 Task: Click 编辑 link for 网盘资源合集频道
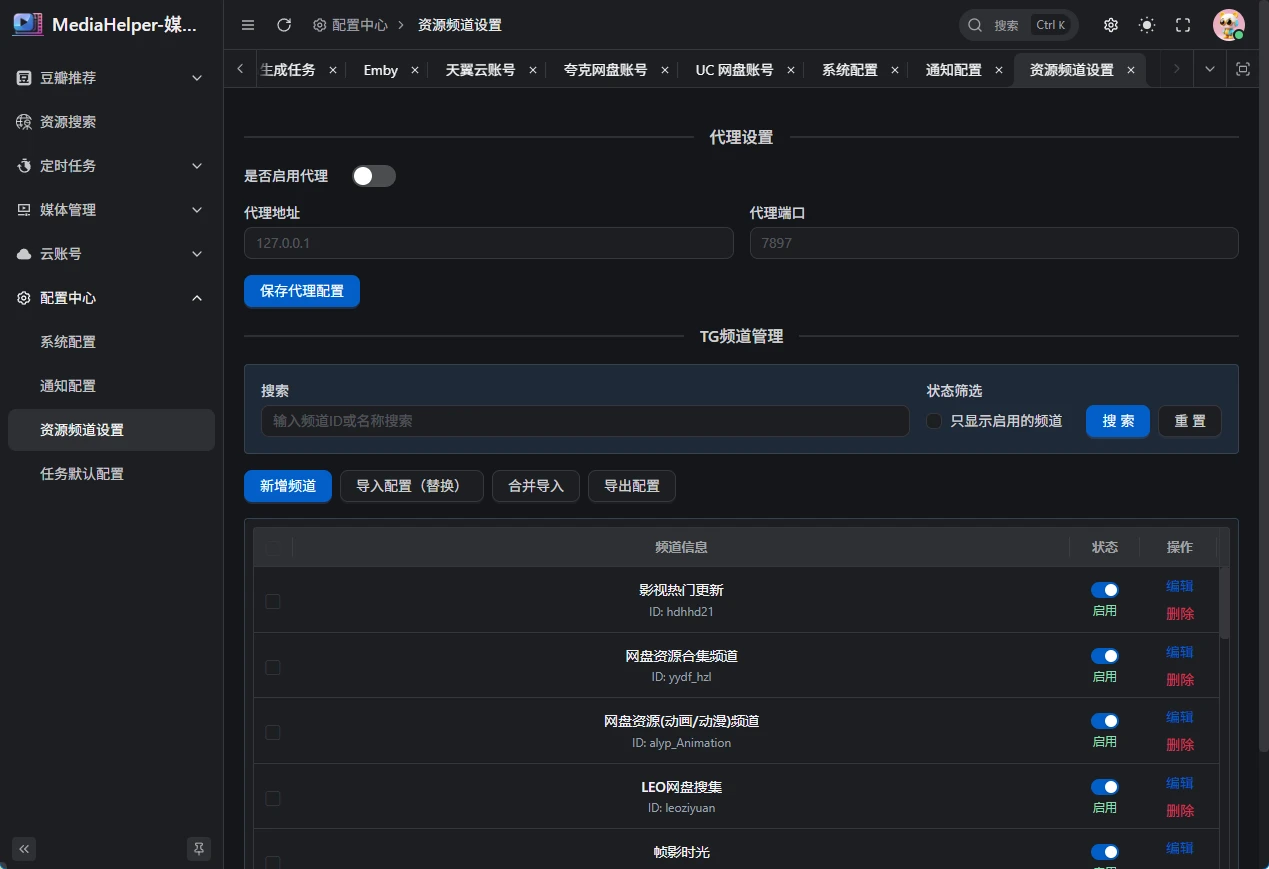coord(1179,652)
